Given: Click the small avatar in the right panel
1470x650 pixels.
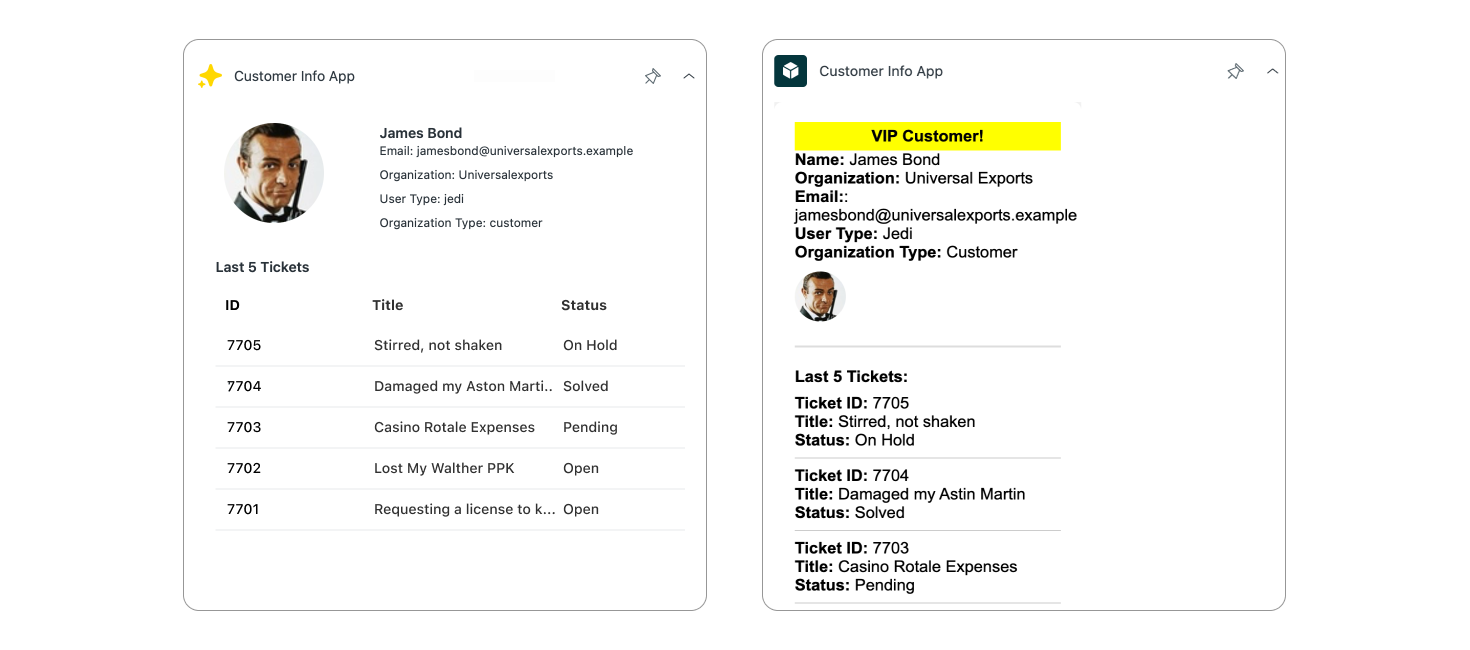Looking at the screenshot, I should pyautogui.click(x=820, y=297).
